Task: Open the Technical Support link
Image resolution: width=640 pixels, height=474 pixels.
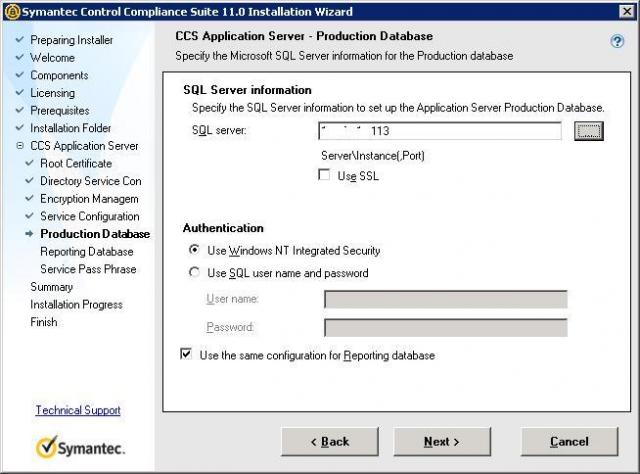Action: pyautogui.click(x=78, y=410)
